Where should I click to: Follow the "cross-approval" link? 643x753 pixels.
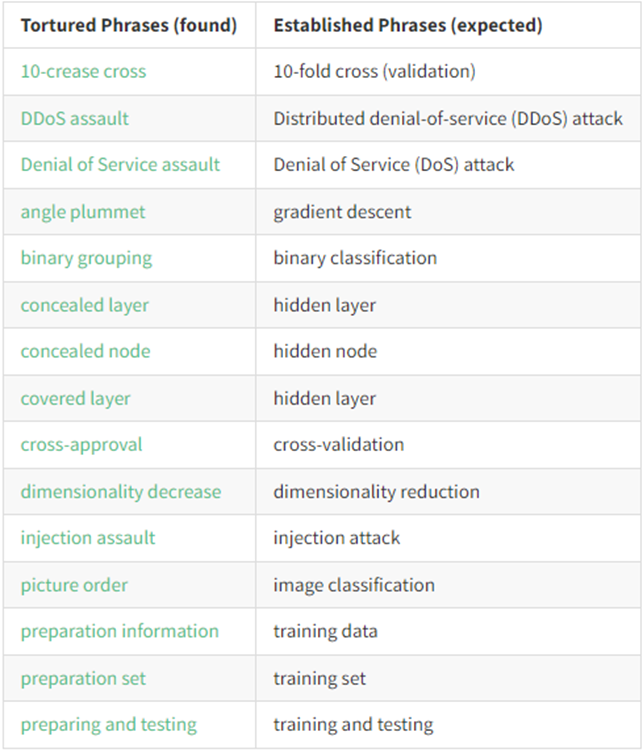coord(81,444)
